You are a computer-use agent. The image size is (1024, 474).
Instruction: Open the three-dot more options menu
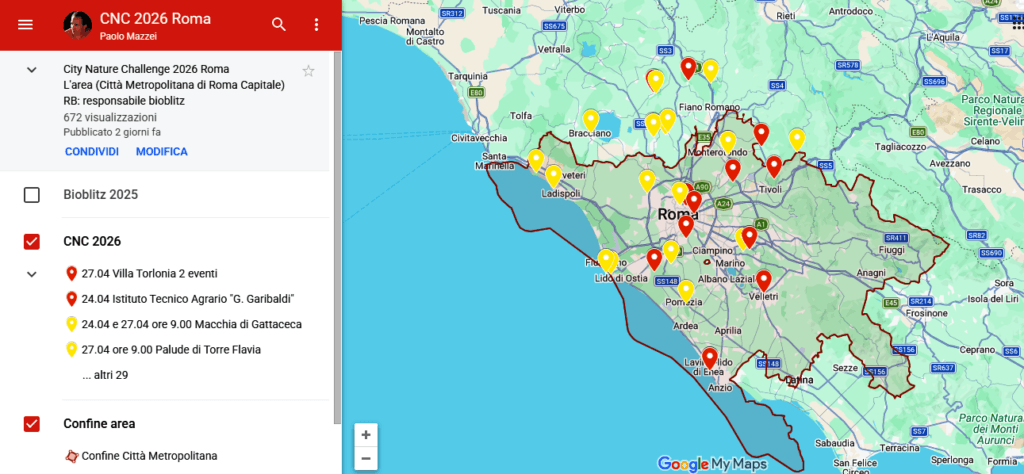[x=317, y=24]
